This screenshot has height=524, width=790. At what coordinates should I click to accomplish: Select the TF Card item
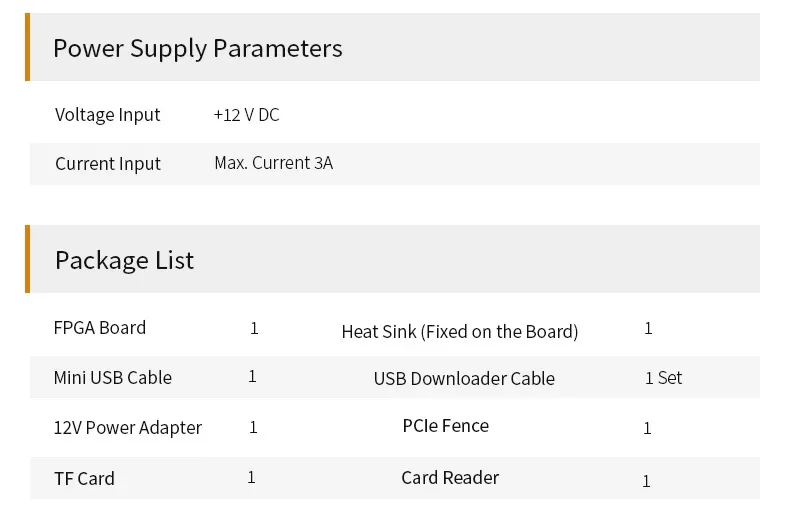[x=84, y=479]
